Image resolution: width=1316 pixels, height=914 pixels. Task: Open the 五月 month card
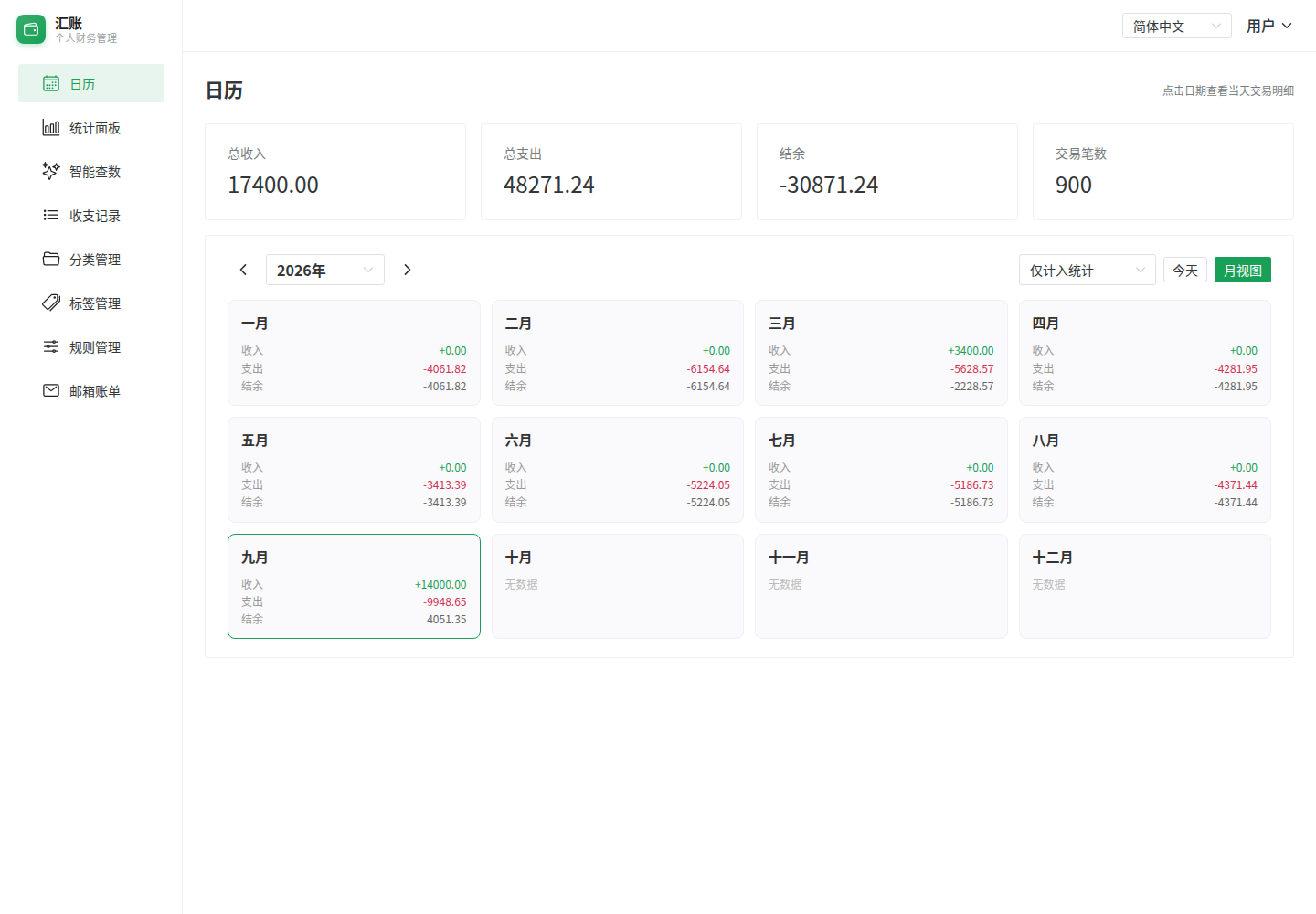[354, 470]
